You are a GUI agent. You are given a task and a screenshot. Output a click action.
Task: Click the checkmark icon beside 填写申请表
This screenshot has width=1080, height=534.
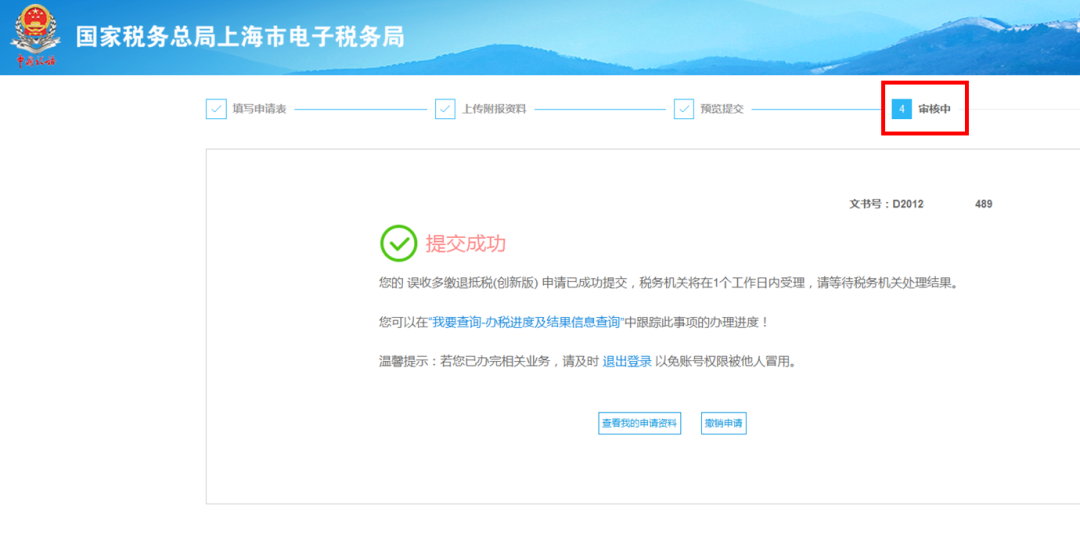tap(216, 109)
